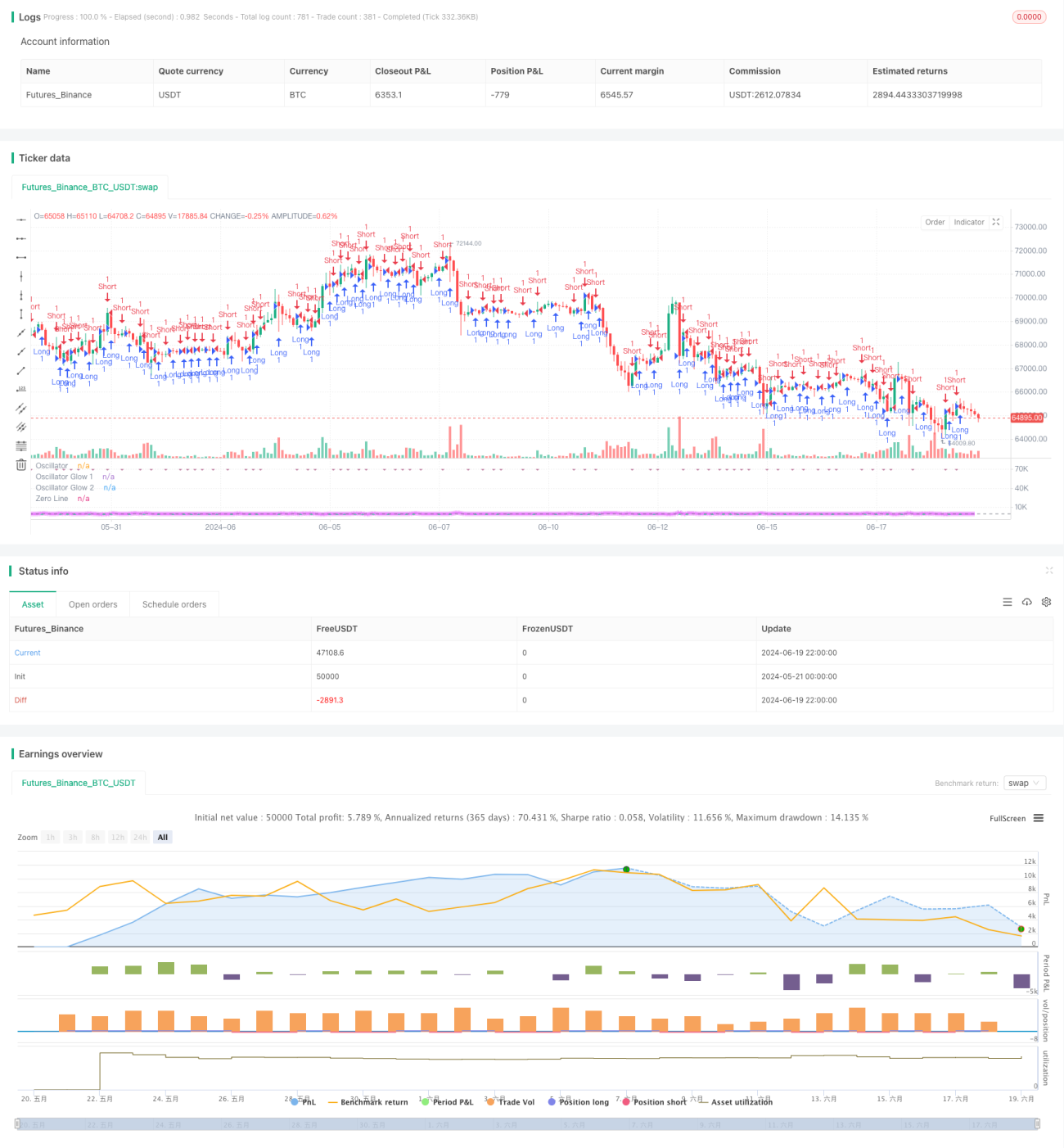Toggle the Trade Vol legend item
Screen dimensions: 1064x1148
(x=510, y=1102)
